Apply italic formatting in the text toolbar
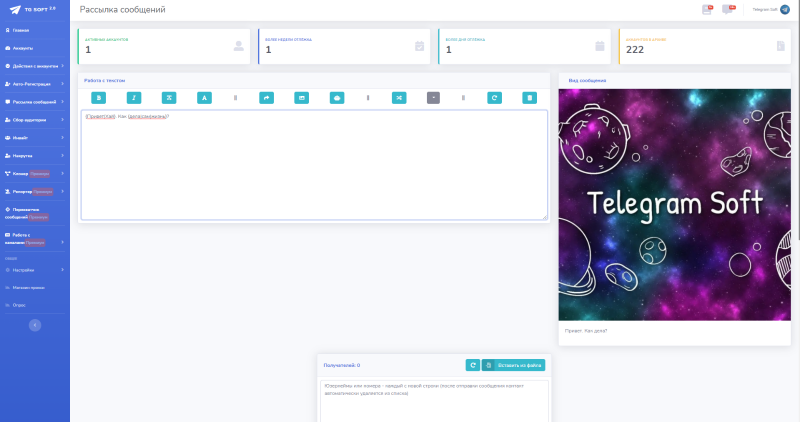This screenshot has height=422, width=800. 134,98
